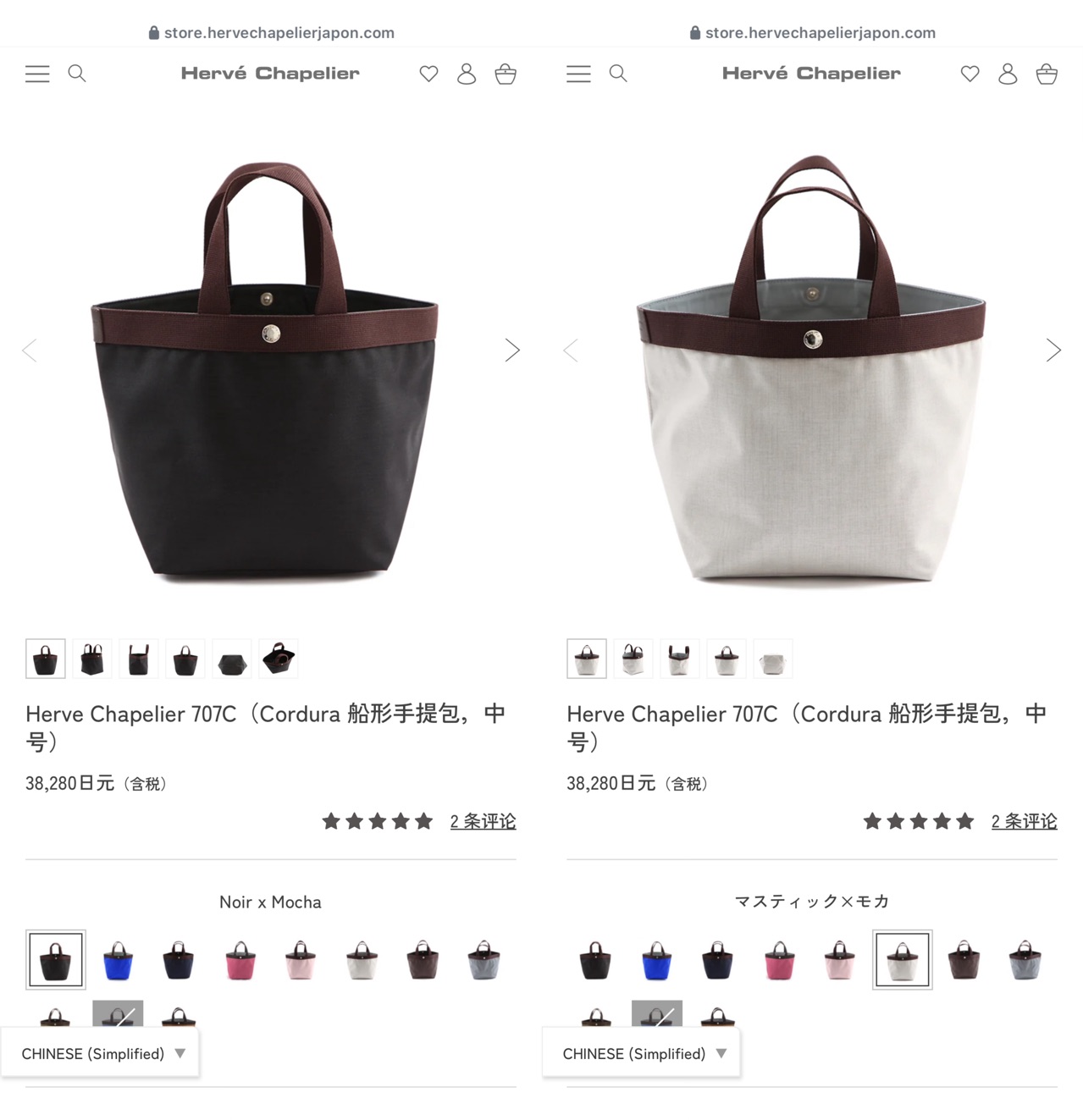View last black bag thumbnail image
Image resolution: width=1083 pixels, height=1120 pixels.
tap(279, 659)
